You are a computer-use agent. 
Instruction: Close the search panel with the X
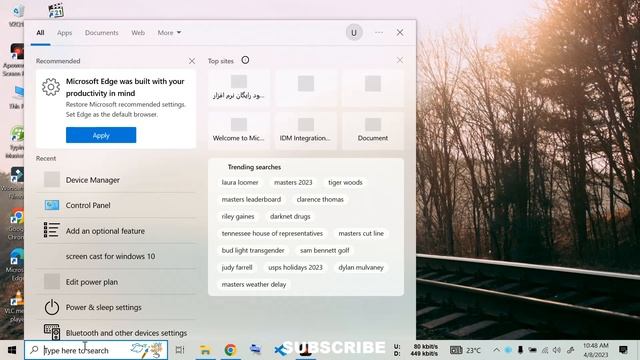tap(400, 32)
